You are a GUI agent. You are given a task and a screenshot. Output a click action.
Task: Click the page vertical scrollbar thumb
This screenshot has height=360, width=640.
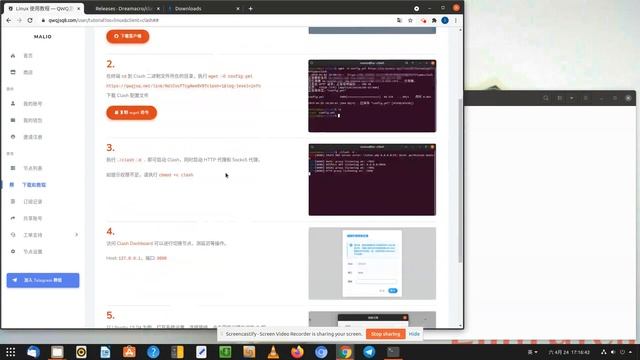click(x=460, y=180)
